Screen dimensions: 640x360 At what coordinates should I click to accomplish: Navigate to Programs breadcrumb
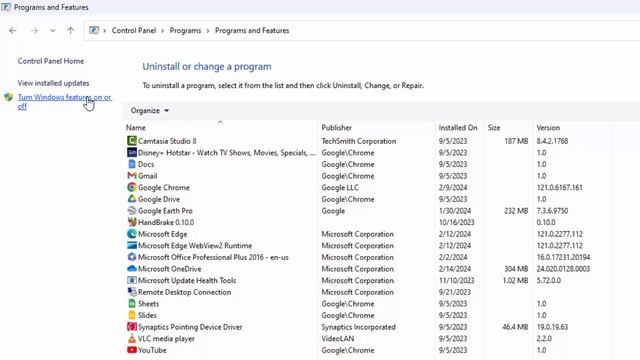click(185, 31)
